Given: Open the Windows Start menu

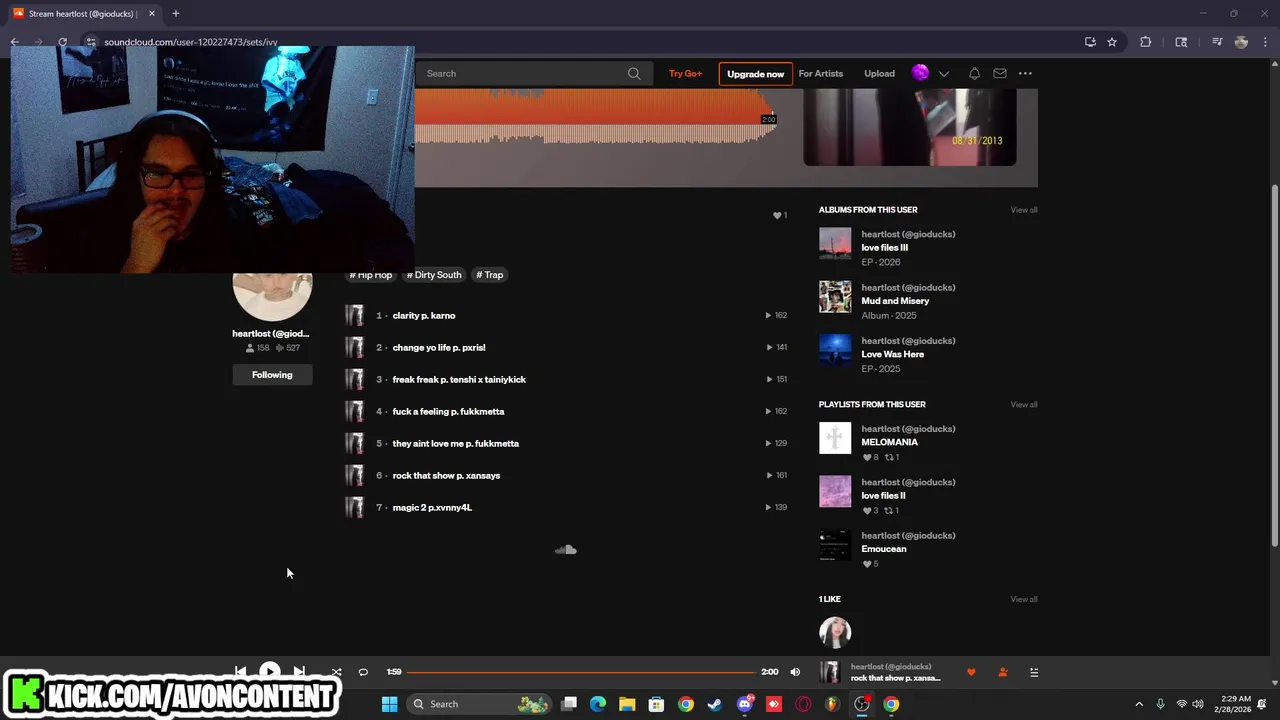Looking at the screenshot, I should [390, 704].
